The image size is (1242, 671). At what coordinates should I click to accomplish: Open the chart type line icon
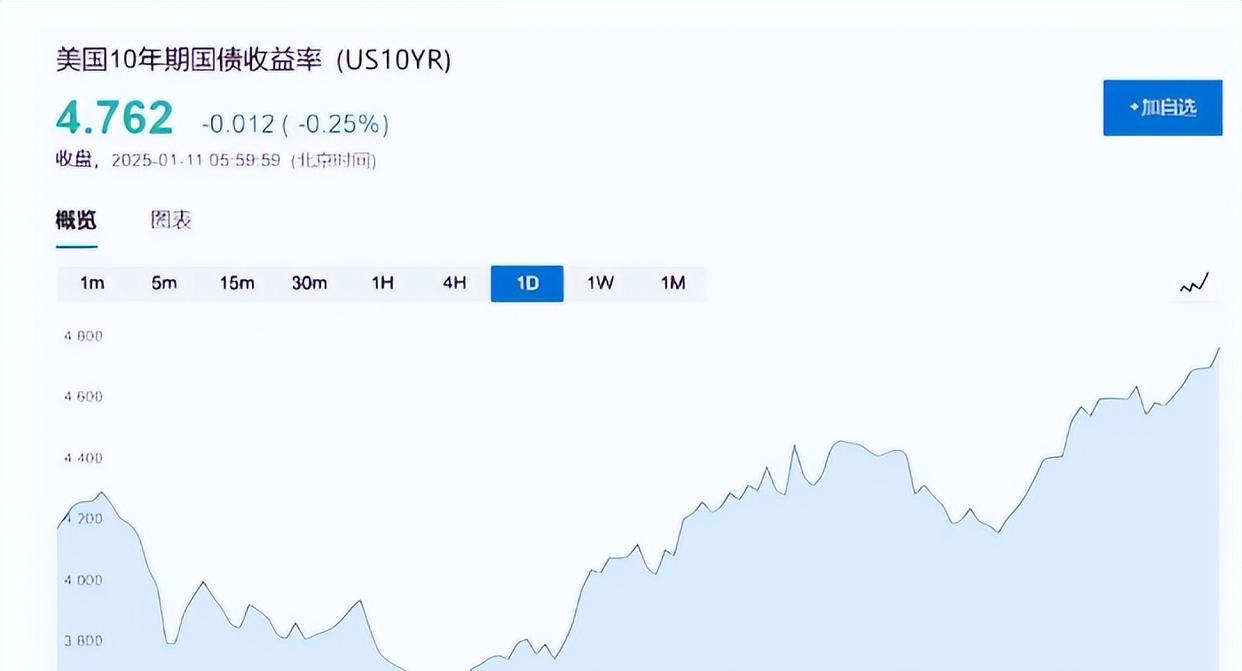click(1194, 284)
